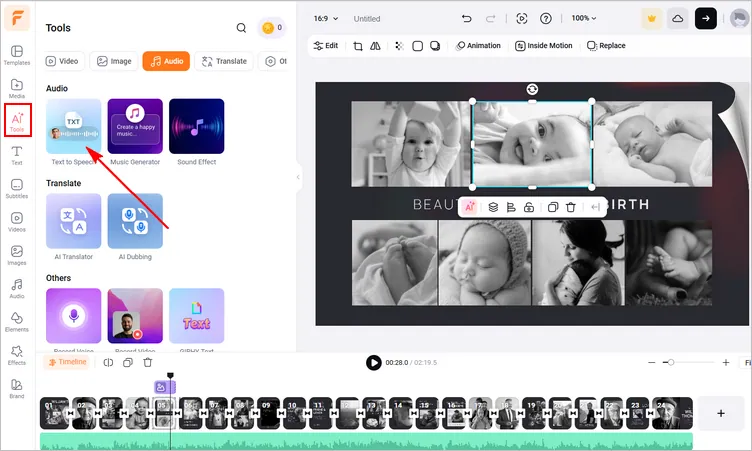Open the 16:9 aspect ratio dropdown
The image size is (752, 451).
pyautogui.click(x=326, y=19)
